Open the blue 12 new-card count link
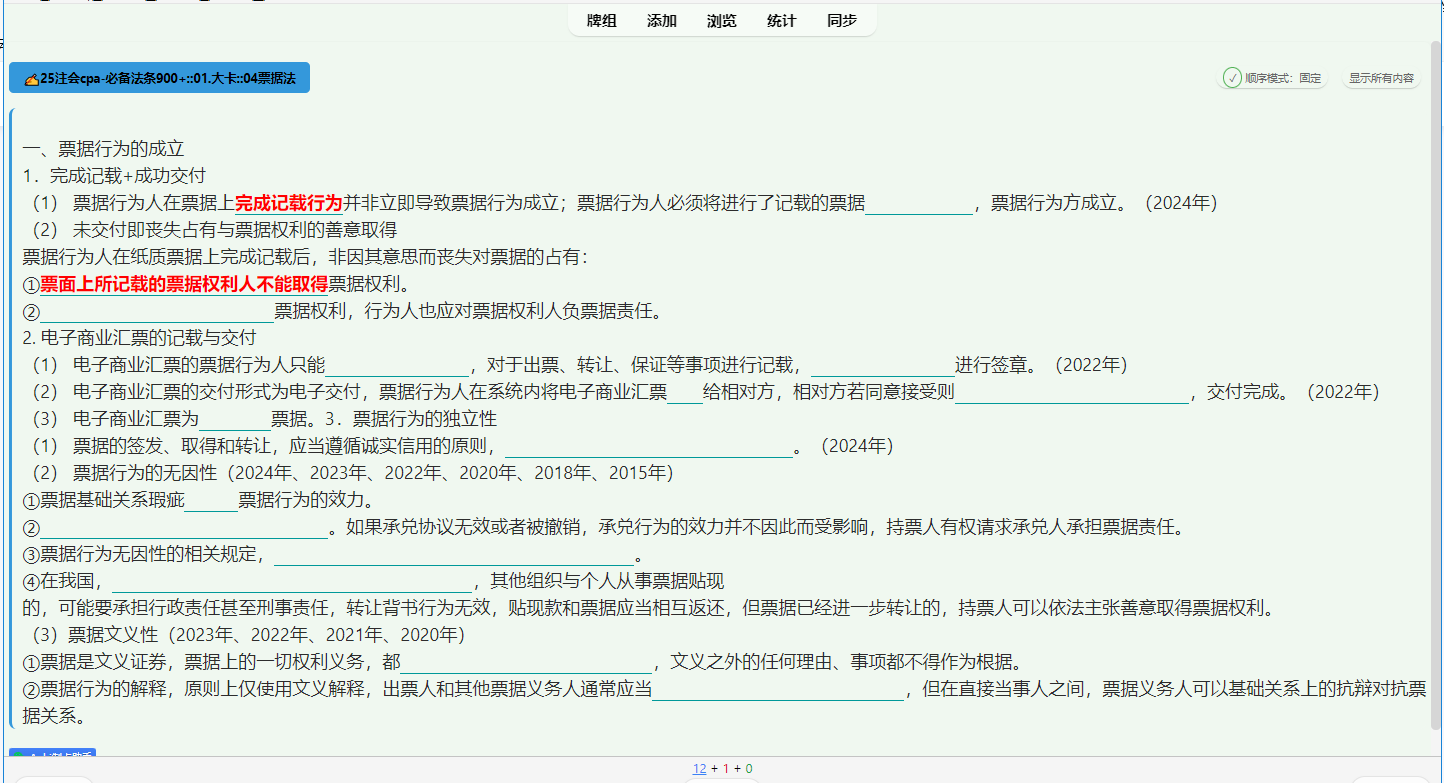 click(x=699, y=767)
